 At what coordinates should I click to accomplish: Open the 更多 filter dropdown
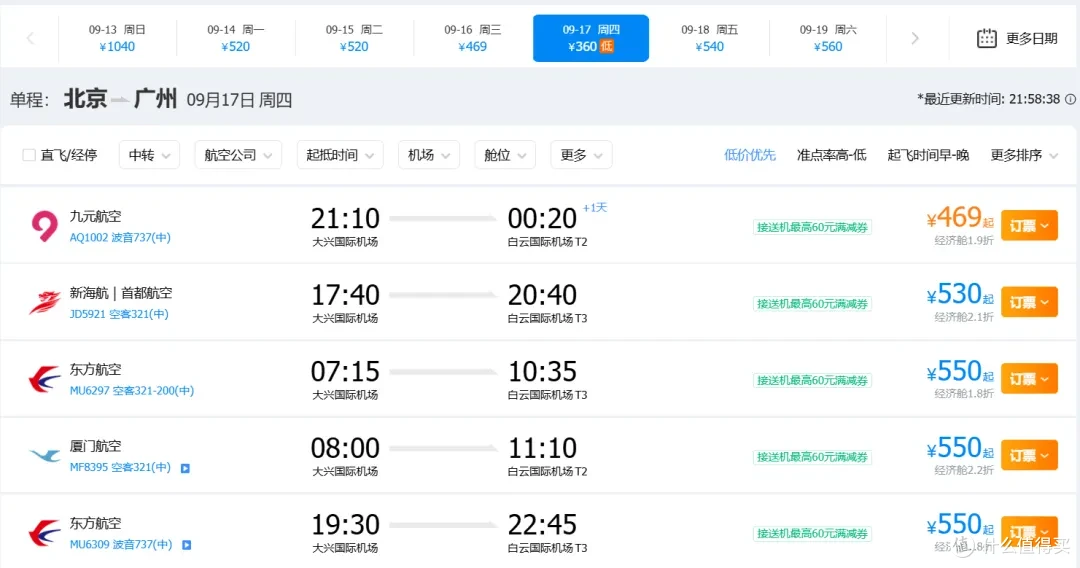[581, 155]
